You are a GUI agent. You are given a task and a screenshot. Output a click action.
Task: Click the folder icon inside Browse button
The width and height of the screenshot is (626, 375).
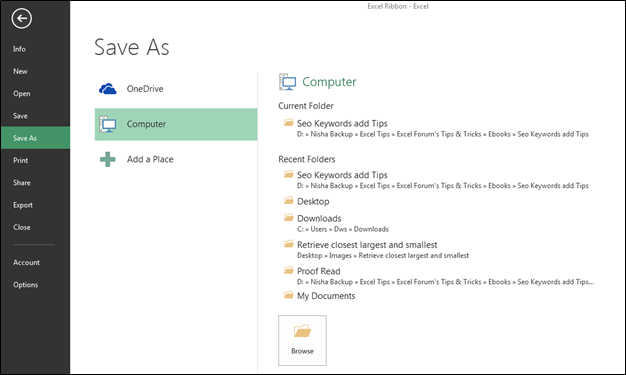[x=302, y=331]
